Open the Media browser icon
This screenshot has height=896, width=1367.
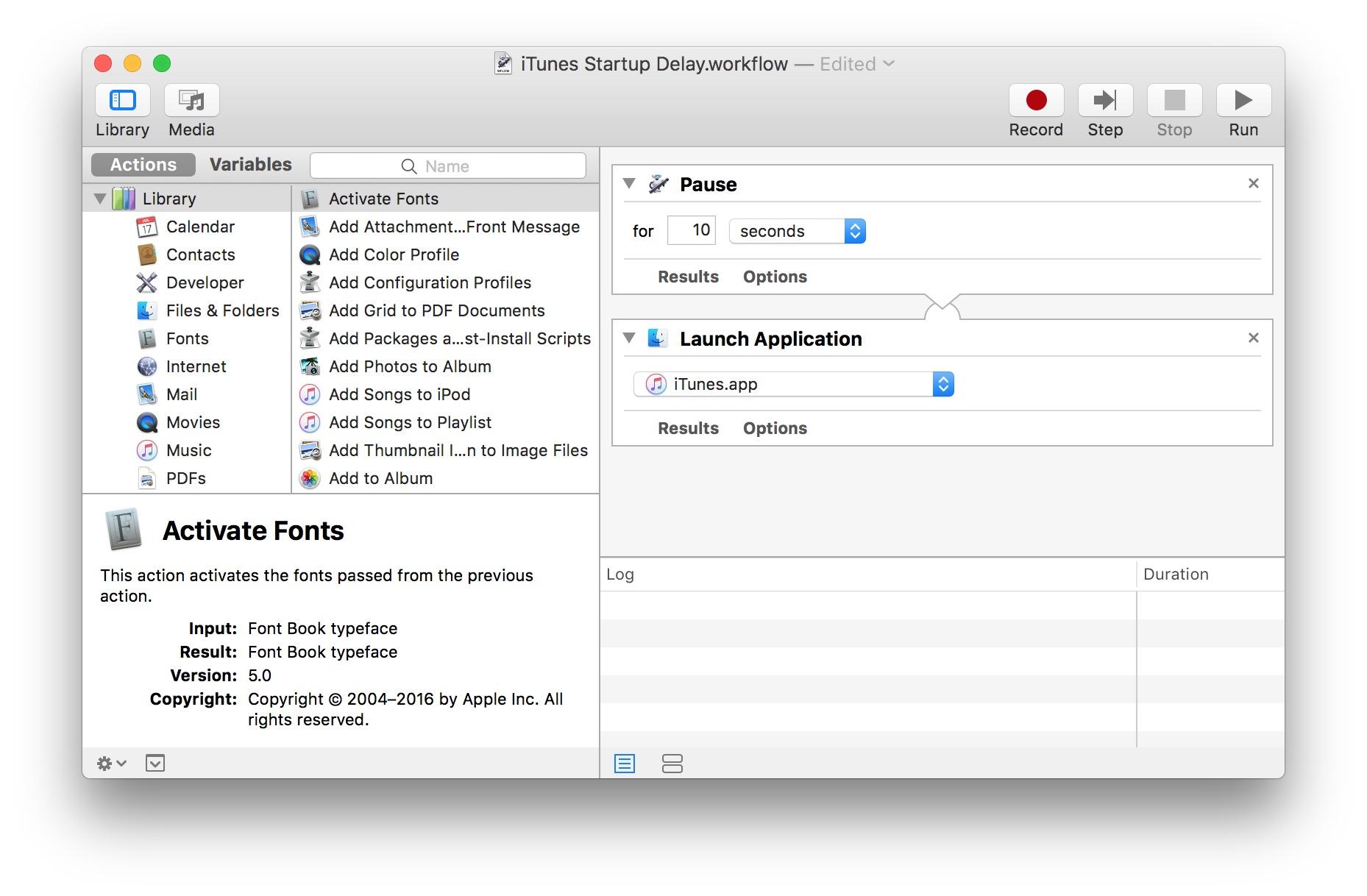click(191, 101)
